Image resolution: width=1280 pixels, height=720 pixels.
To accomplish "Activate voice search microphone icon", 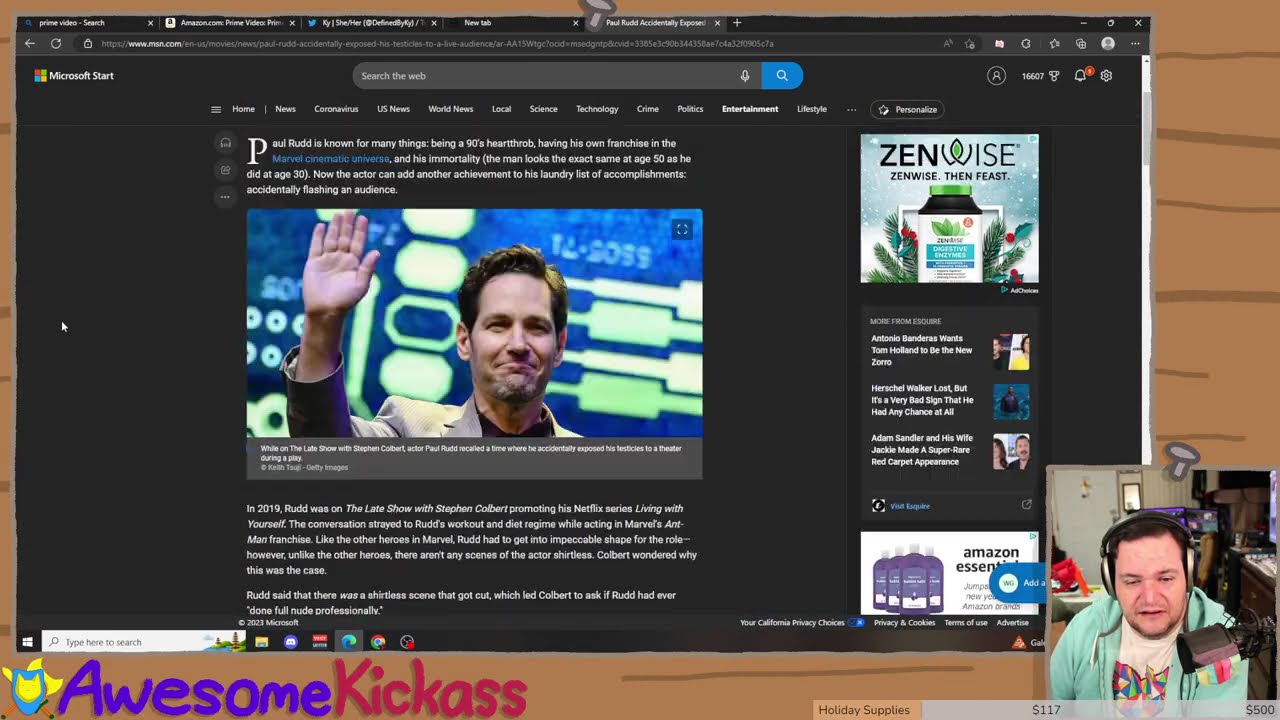I will click(x=744, y=76).
